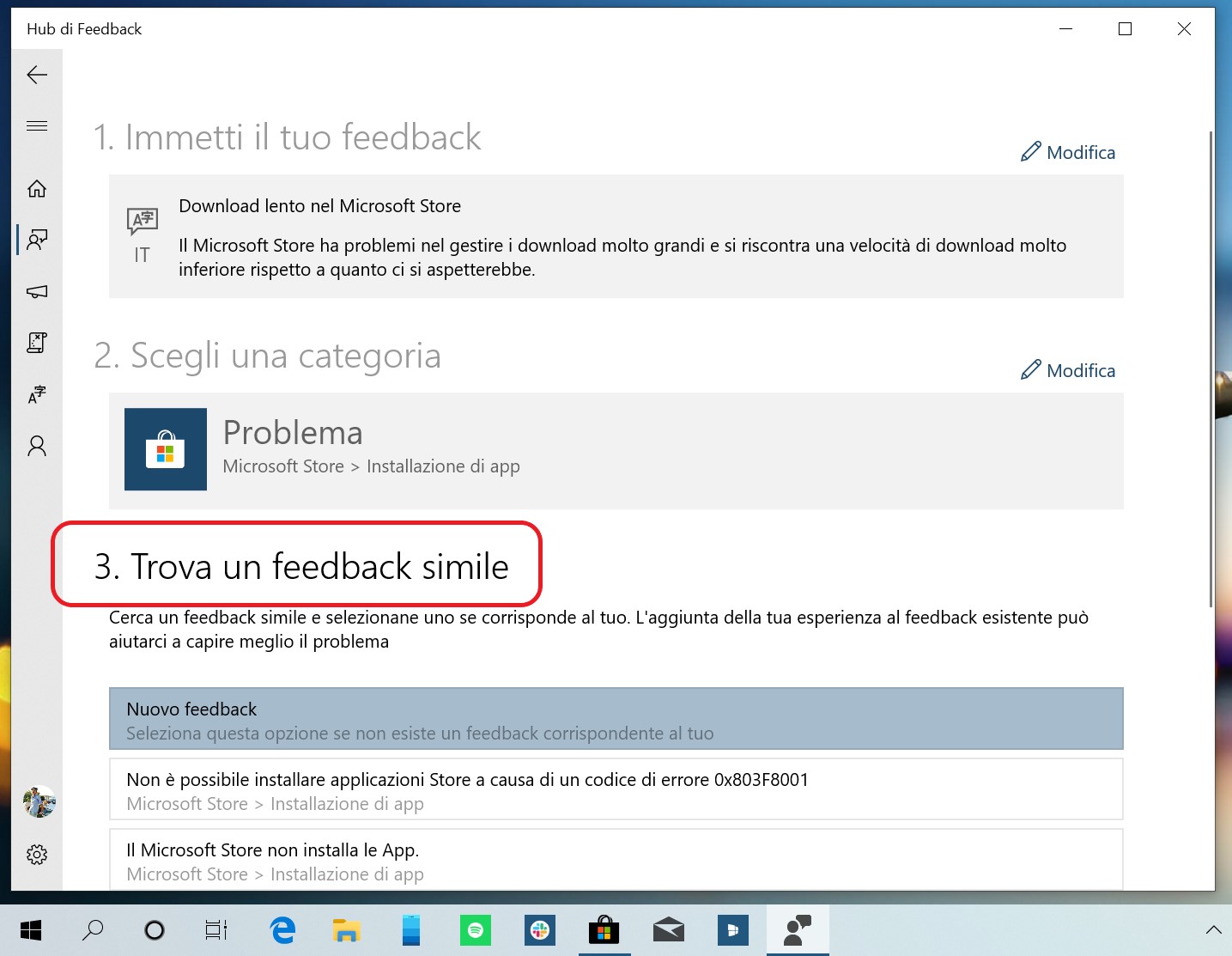Open the Windows Start menu
The height and width of the screenshot is (956, 1232).
(x=31, y=930)
